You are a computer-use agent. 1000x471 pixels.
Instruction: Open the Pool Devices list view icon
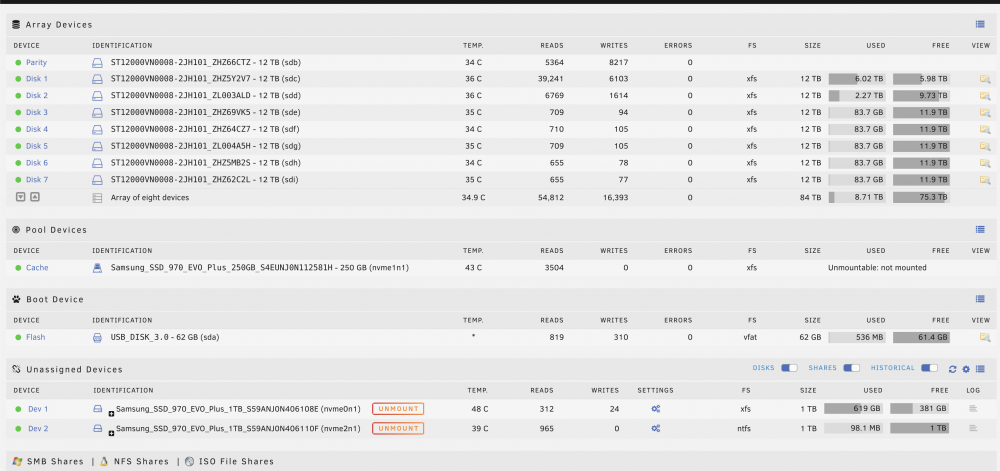(980, 229)
